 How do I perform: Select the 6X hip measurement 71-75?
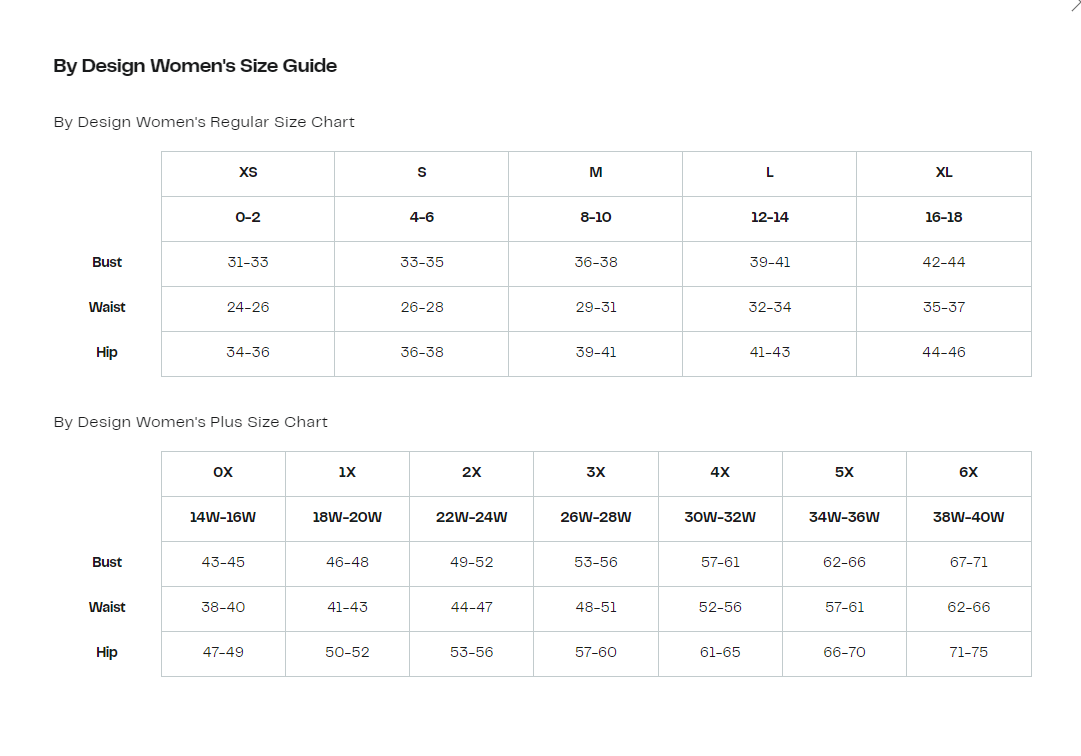[x=968, y=652]
